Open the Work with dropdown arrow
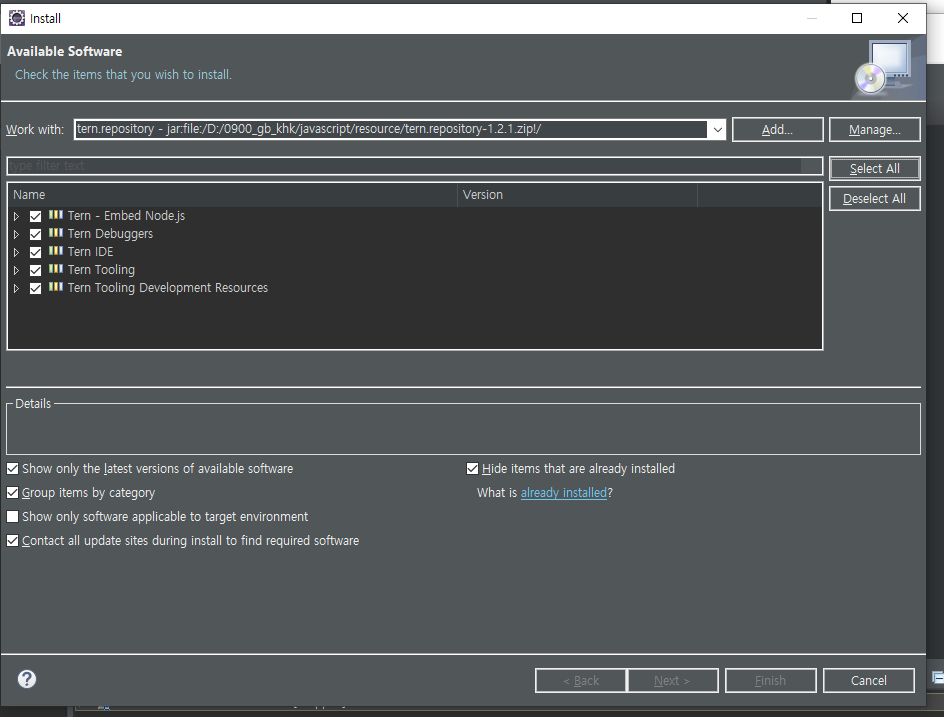Image resolution: width=944 pixels, height=717 pixels. 717,129
